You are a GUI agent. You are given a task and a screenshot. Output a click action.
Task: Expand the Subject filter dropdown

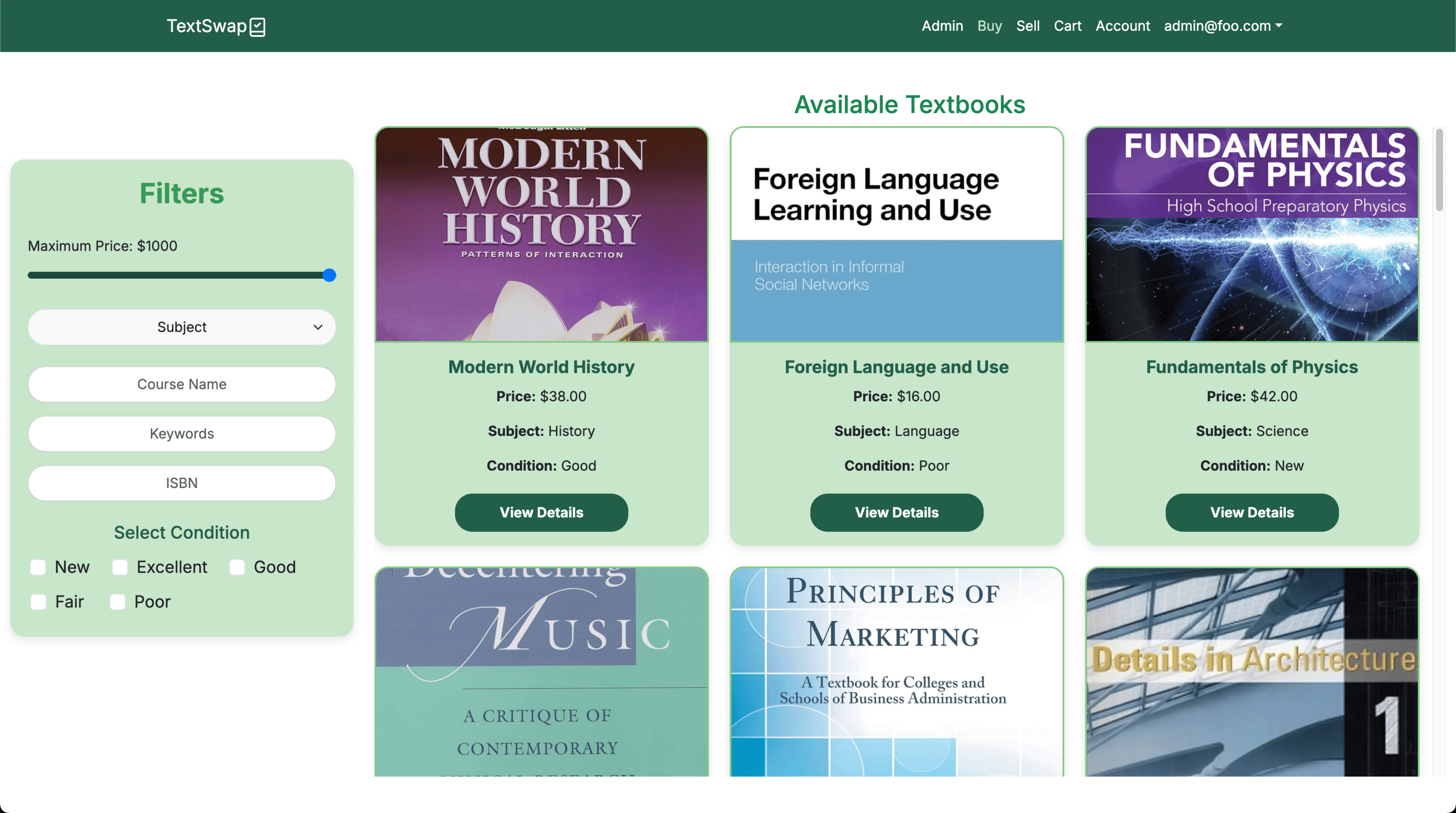[x=181, y=327]
